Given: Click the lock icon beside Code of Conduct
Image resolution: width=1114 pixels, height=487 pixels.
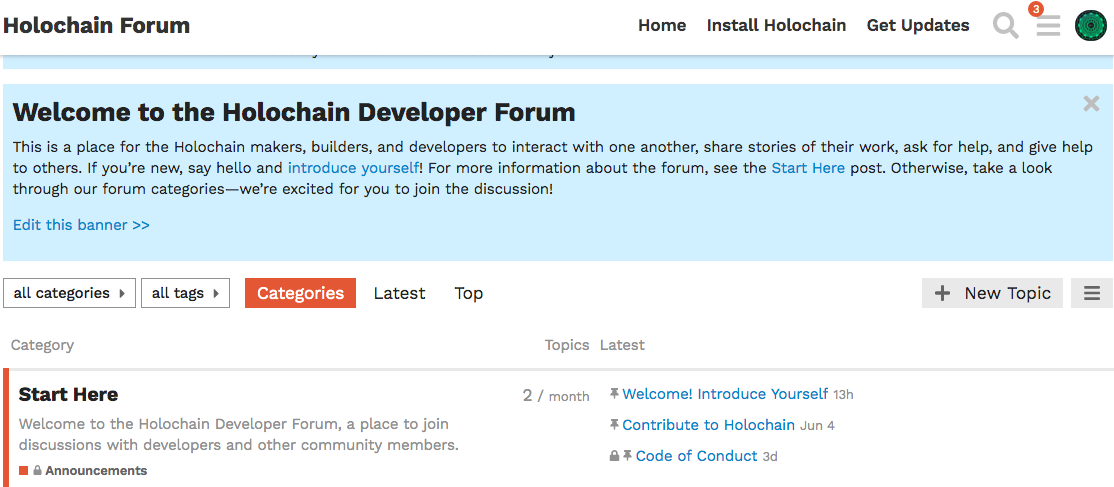Looking at the screenshot, I should pos(615,456).
